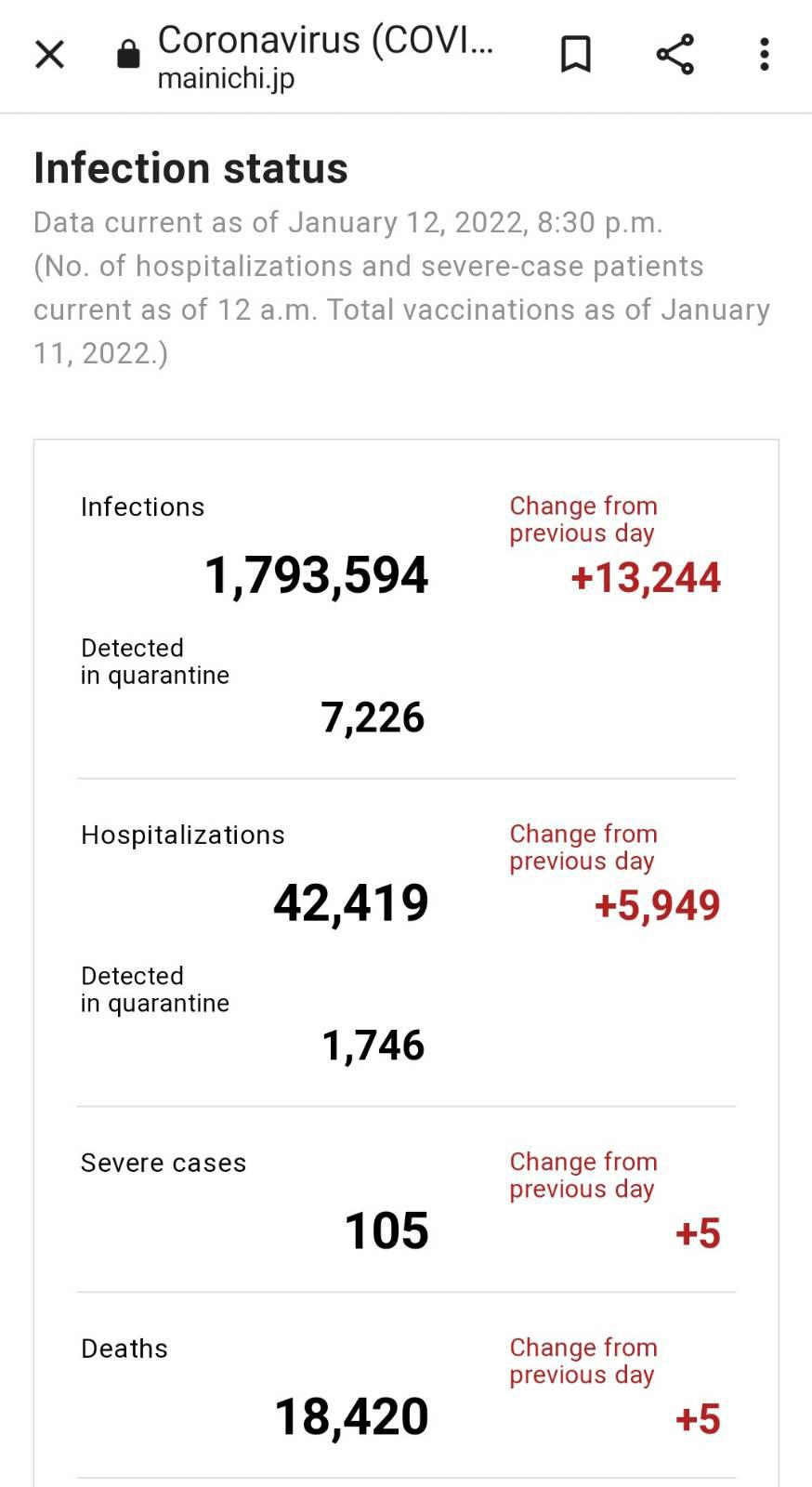812x1487 pixels.
Task: Close the browser tab with X icon
Action: pyautogui.click(x=49, y=55)
